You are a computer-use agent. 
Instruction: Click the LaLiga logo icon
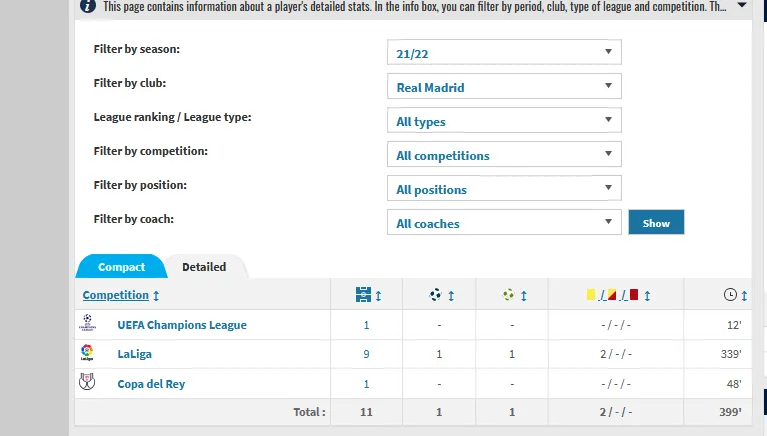point(87,353)
